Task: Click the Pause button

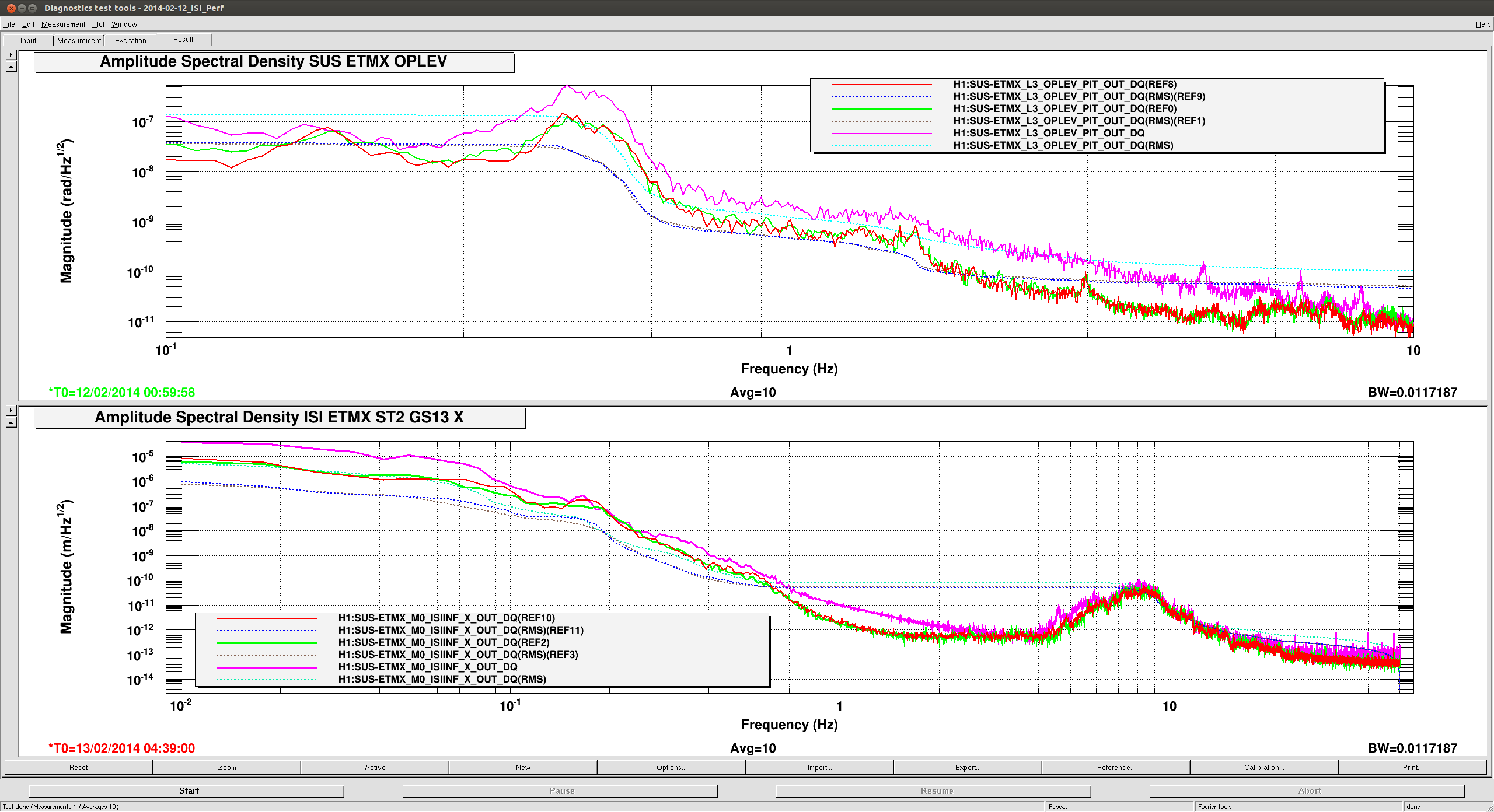Action: point(560,791)
